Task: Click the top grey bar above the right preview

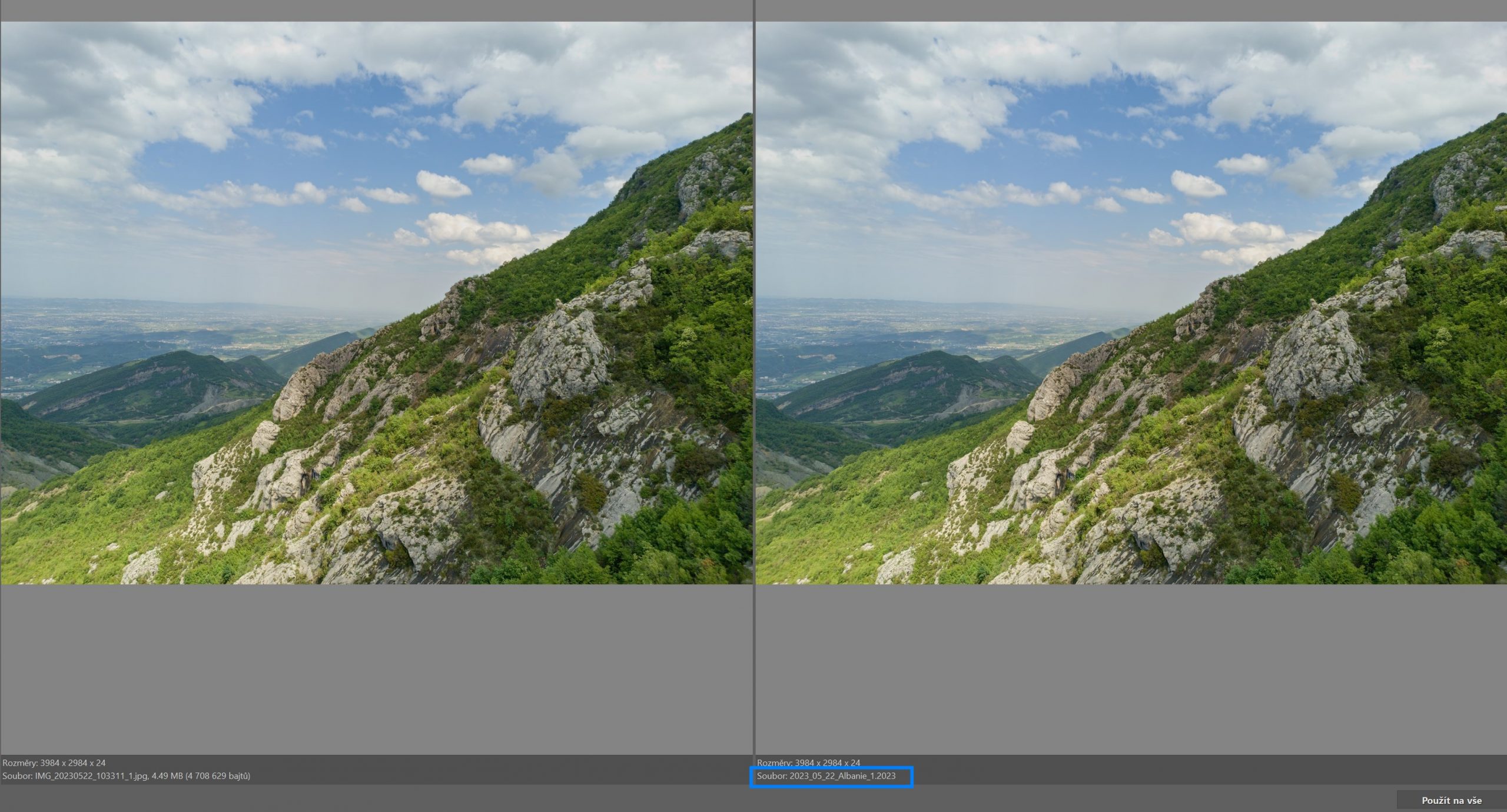Action: tap(1130, 10)
